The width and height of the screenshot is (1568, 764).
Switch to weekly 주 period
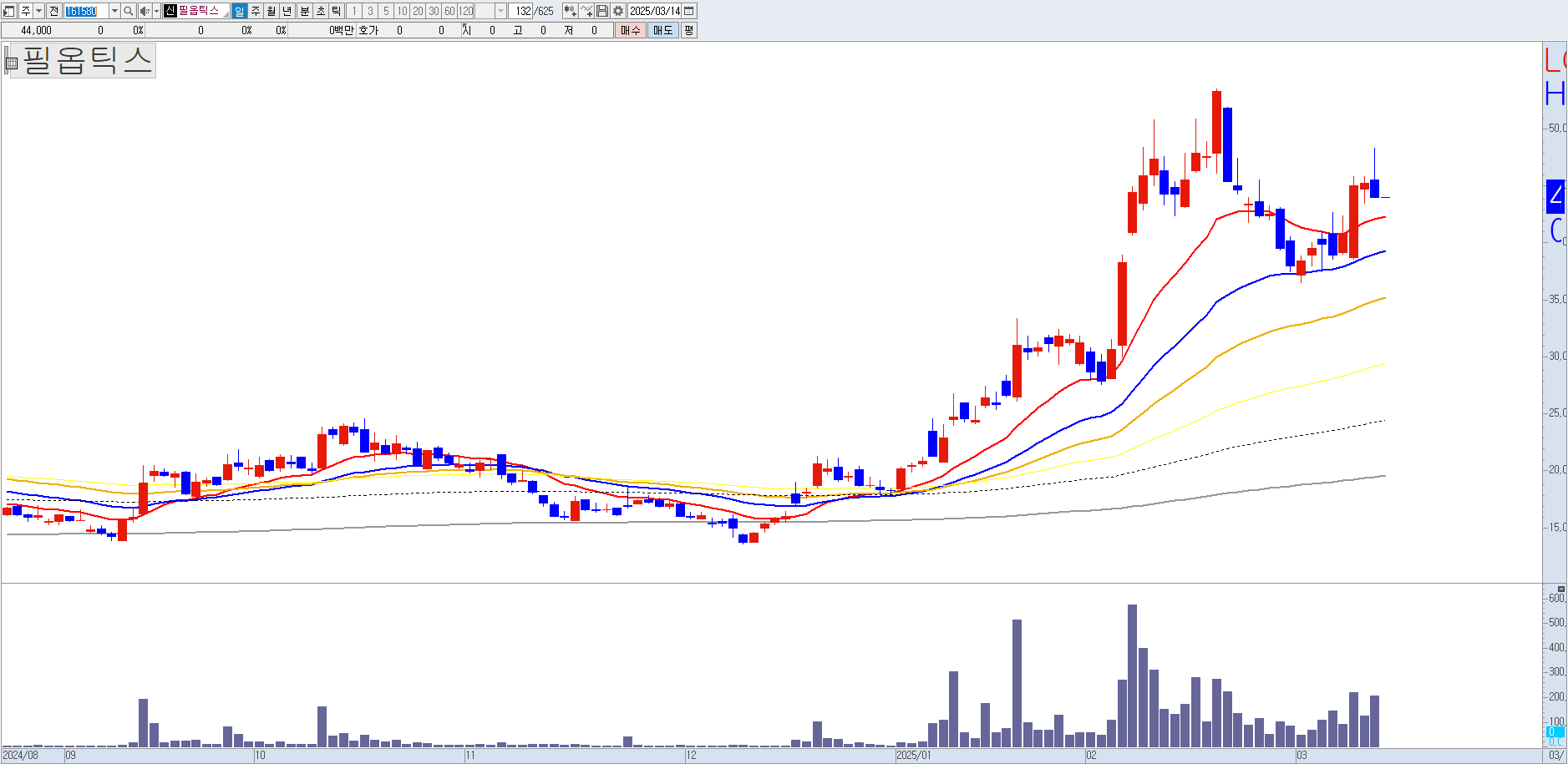click(256, 11)
